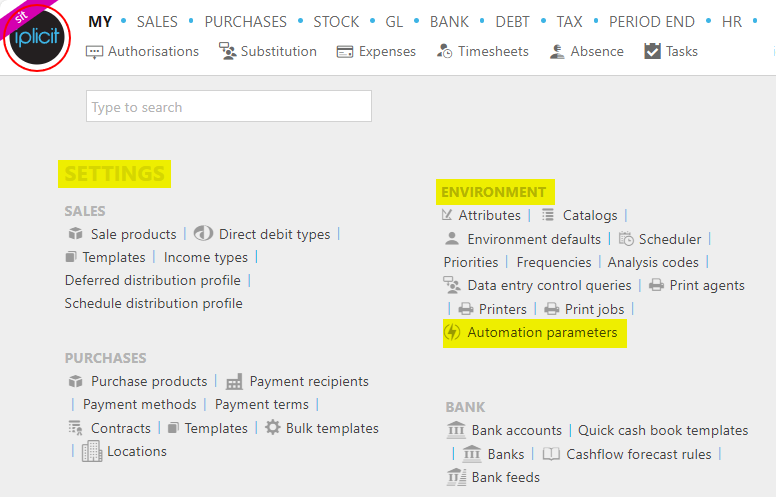The image size is (776, 498).
Task: Open Environment defaults settings link
Action: pos(534,240)
